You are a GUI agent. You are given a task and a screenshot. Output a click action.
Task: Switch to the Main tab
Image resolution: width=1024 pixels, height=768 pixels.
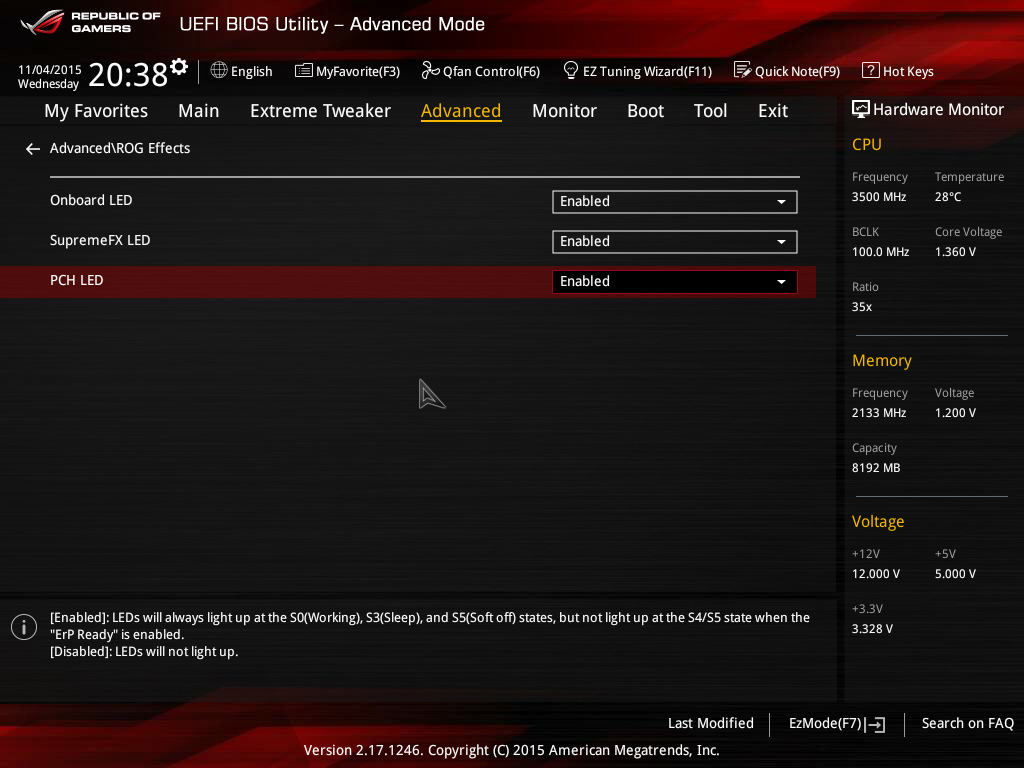click(x=199, y=111)
